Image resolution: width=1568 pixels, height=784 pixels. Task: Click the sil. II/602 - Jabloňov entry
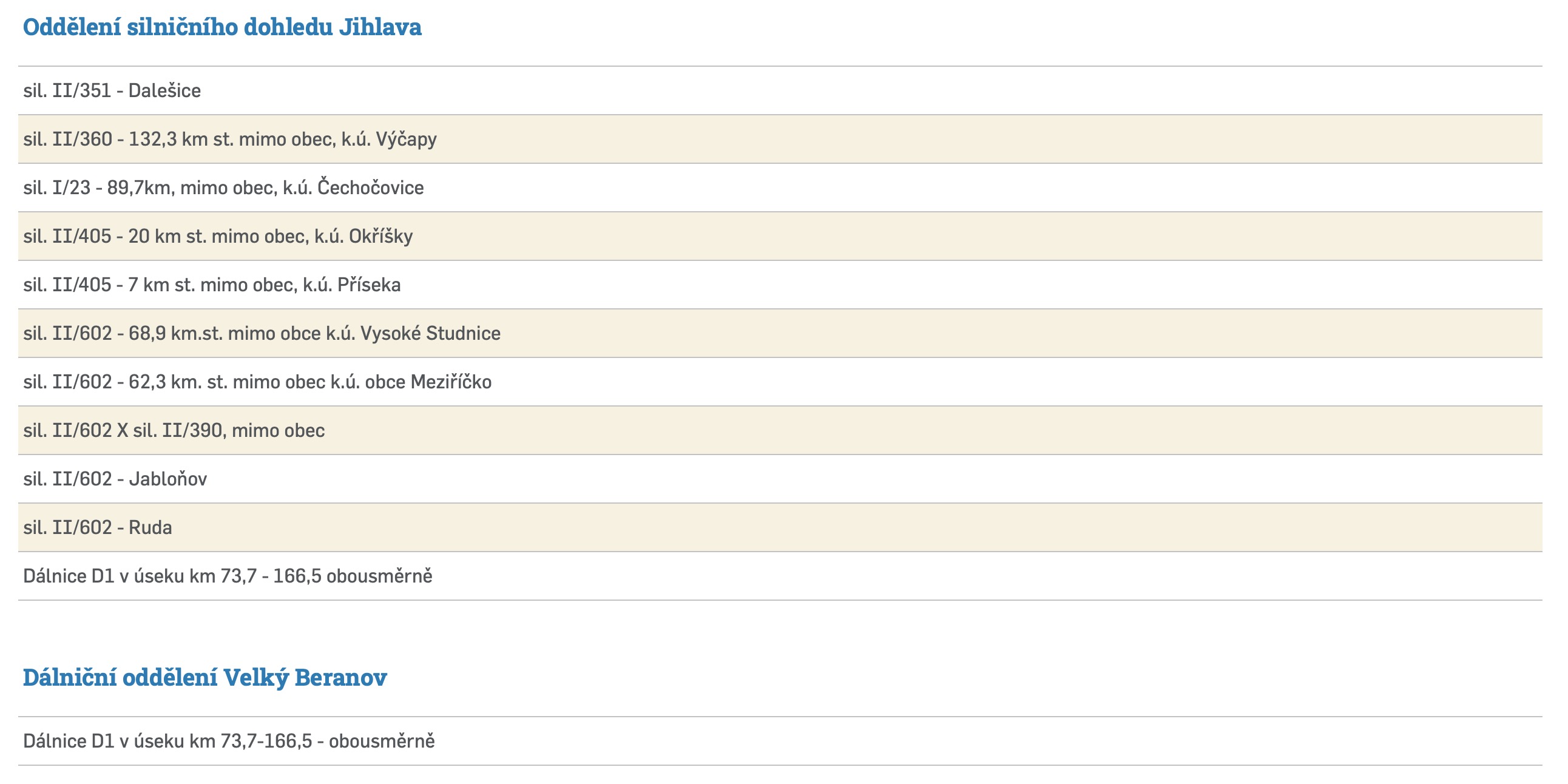tap(115, 479)
